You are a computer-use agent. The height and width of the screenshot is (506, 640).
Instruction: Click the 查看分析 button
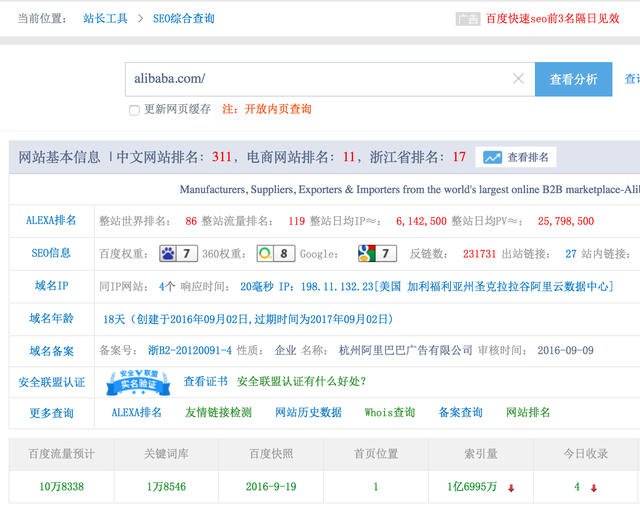[573, 79]
